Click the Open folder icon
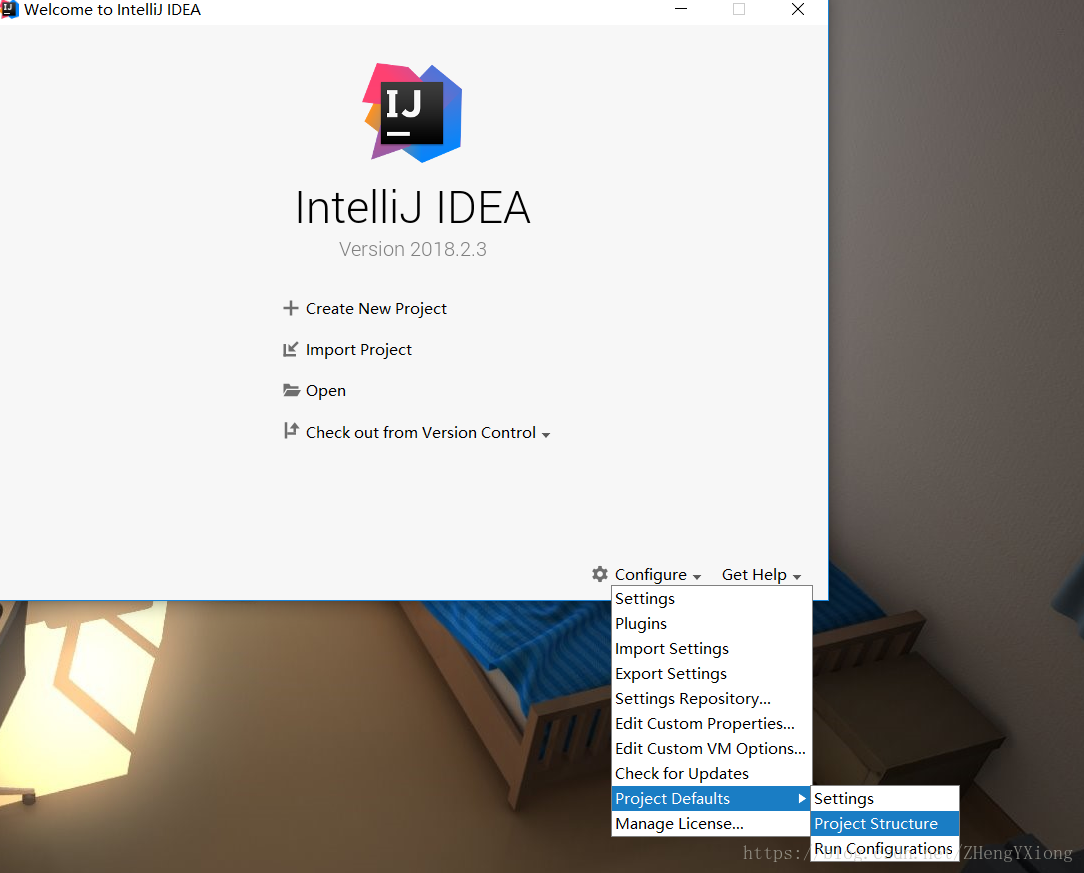The height and width of the screenshot is (873, 1084). pos(291,391)
